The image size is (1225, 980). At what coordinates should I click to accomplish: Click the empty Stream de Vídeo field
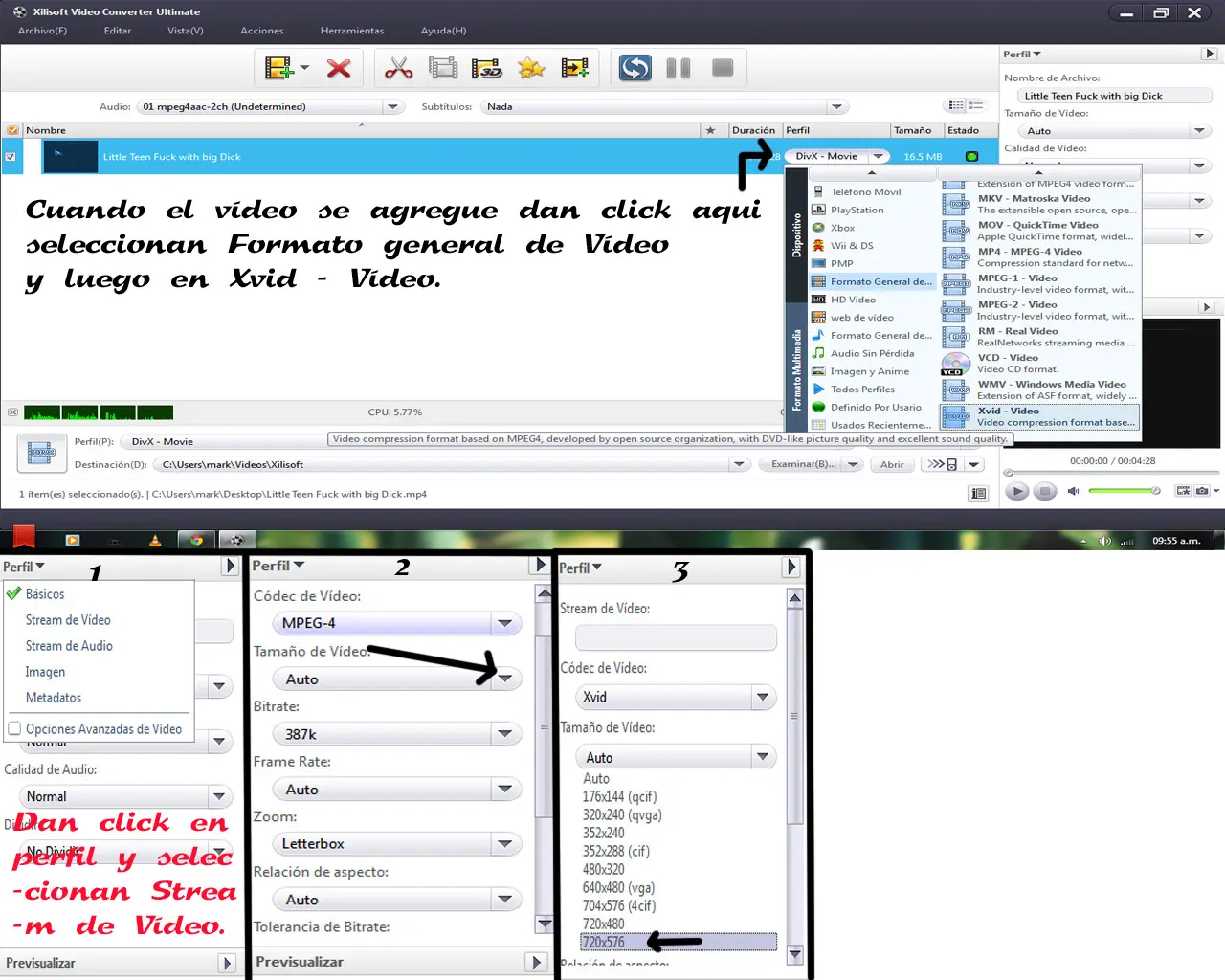pos(676,637)
